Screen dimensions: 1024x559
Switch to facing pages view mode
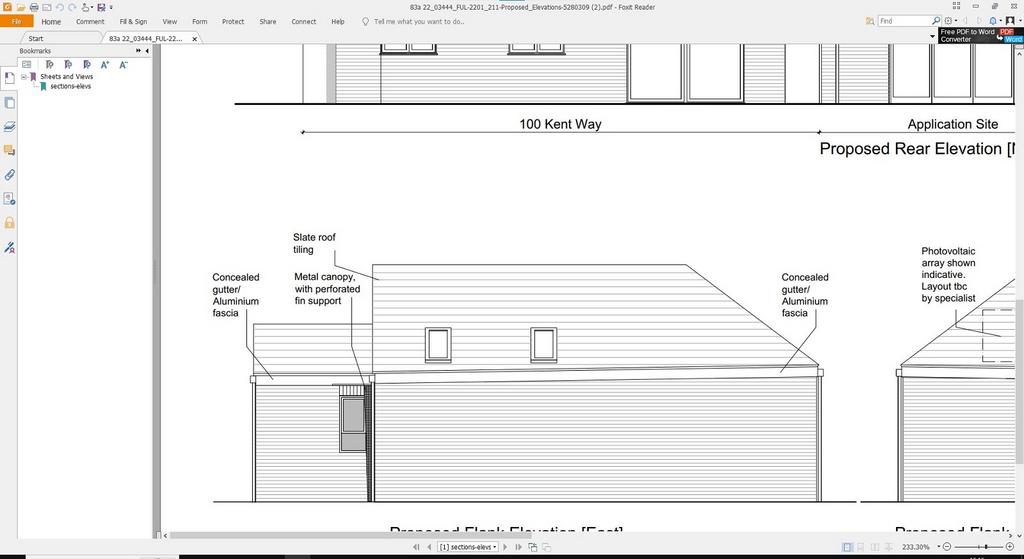(x=875, y=547)
